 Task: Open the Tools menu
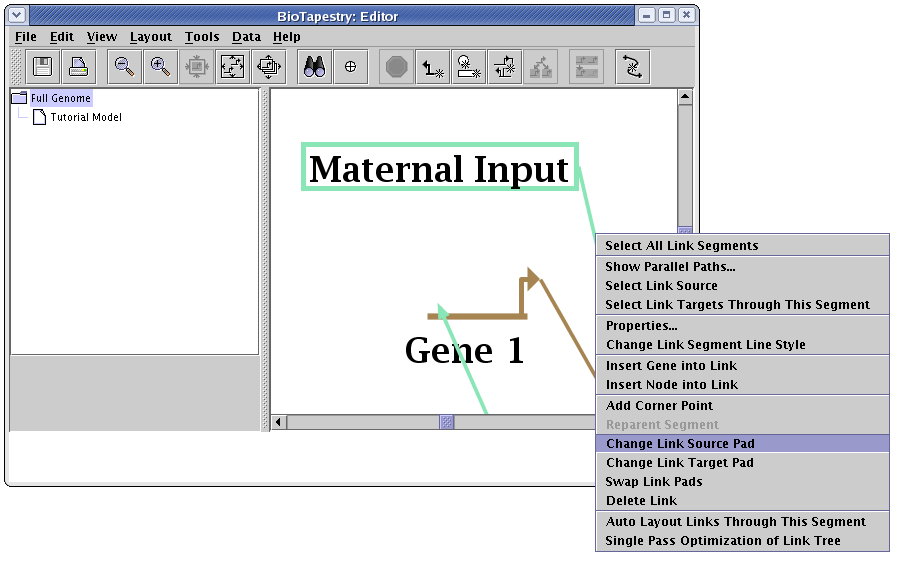202,37
